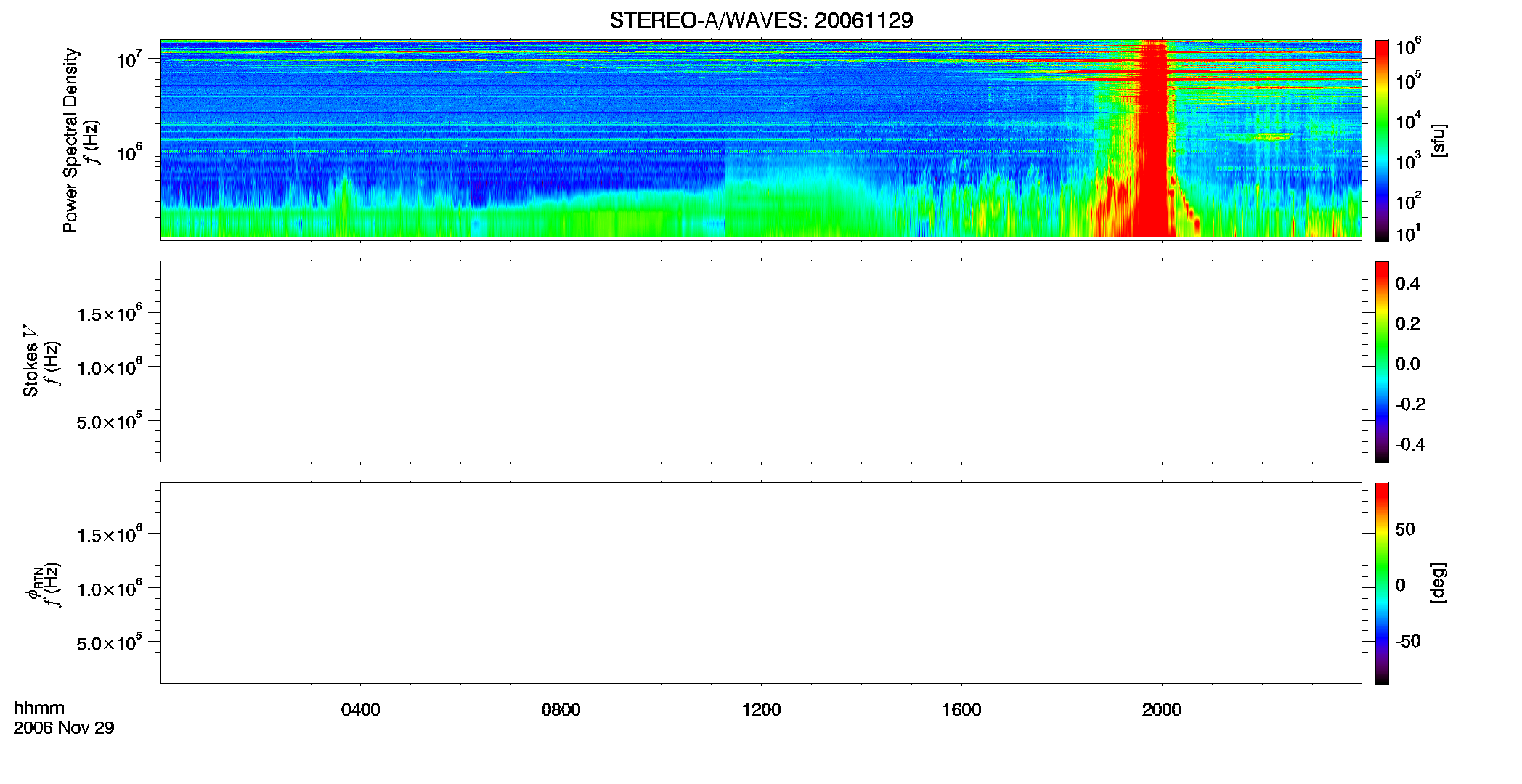This screenshot has height=784, width=1522.
Task: Click the plot title STEREO-A/WAVES: 20061129
Action: 761,20
